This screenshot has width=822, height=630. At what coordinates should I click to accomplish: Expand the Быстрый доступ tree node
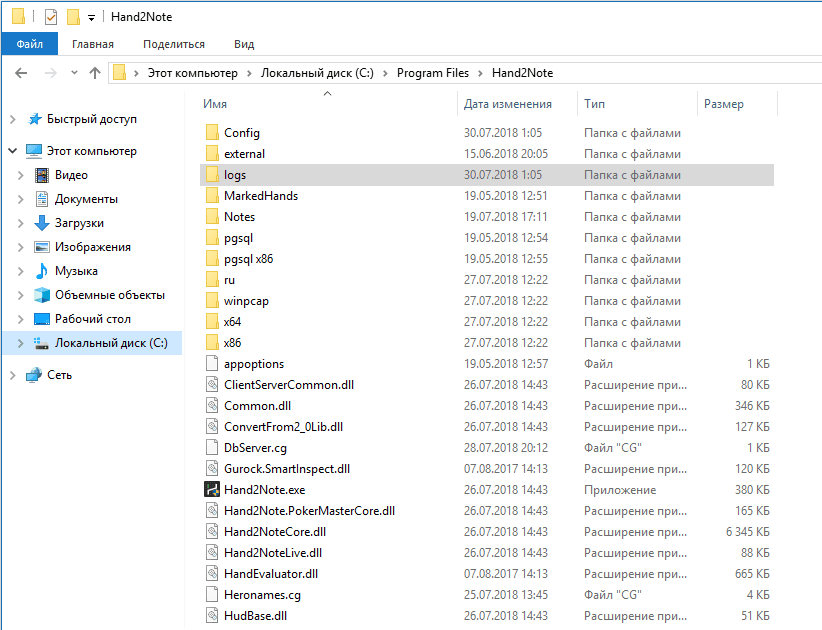click(x=13, y=120)
